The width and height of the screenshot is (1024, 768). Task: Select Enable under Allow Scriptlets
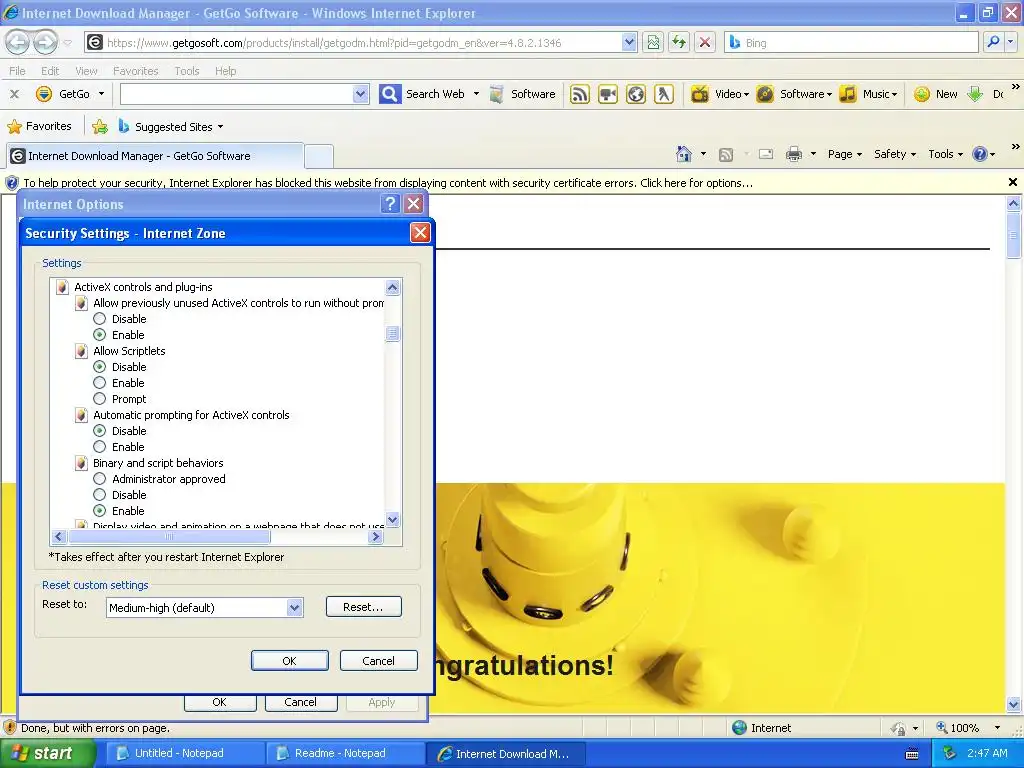[99, 383]
